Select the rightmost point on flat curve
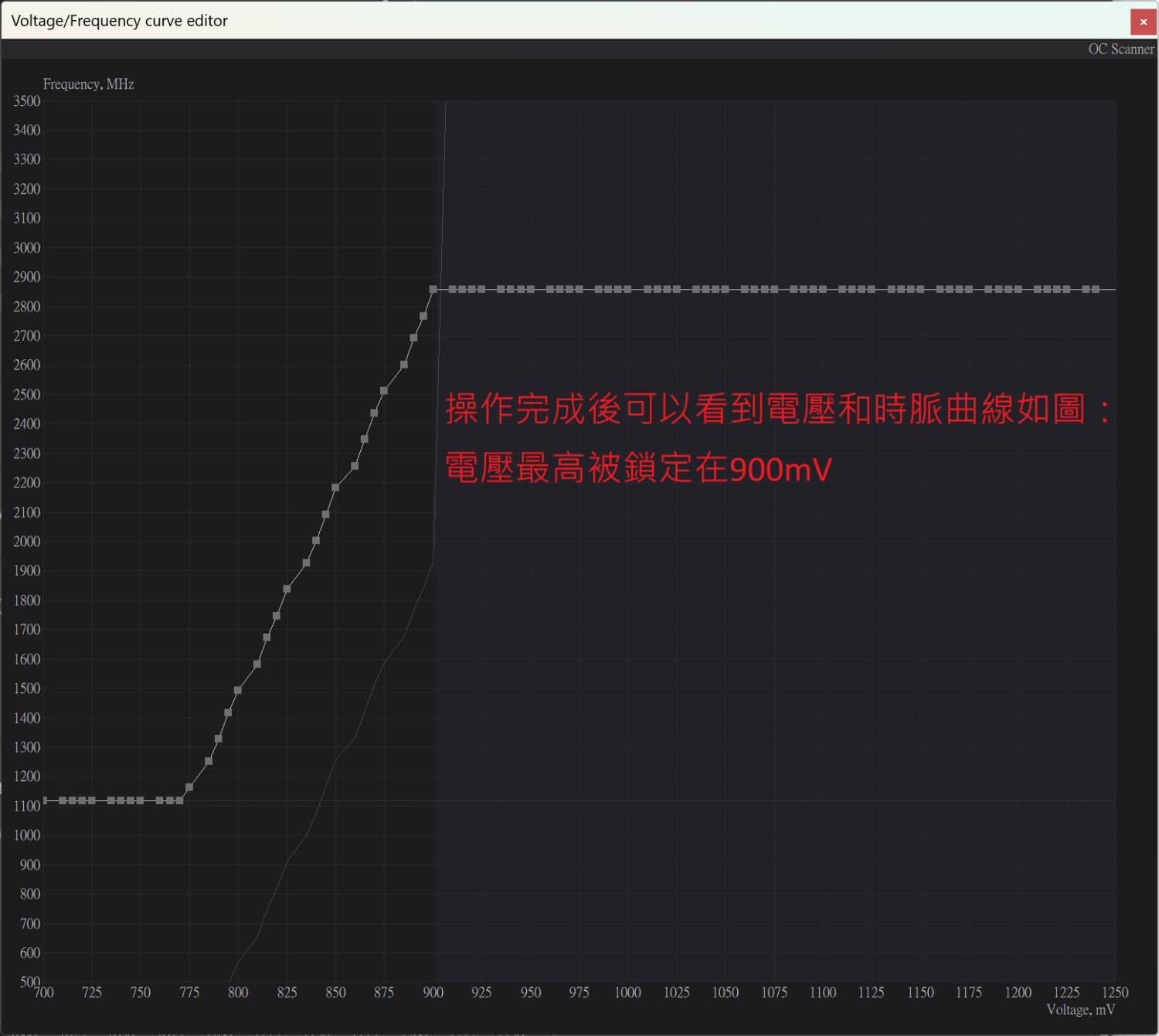Screen dimensions: 1159x1036 tap(1096, 289)
